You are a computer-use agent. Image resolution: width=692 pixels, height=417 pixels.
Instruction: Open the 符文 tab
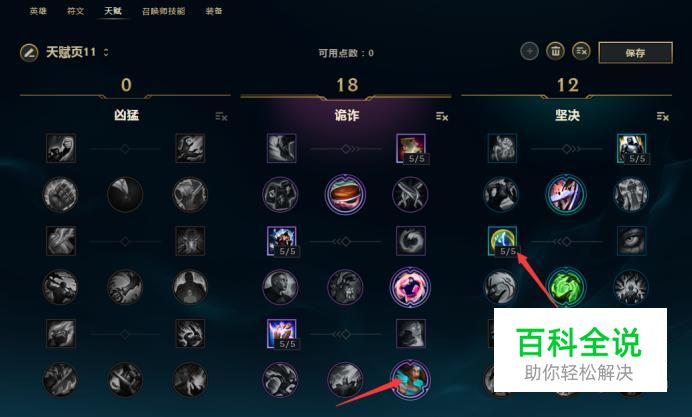pyautogui.click(x=75, y=11)
